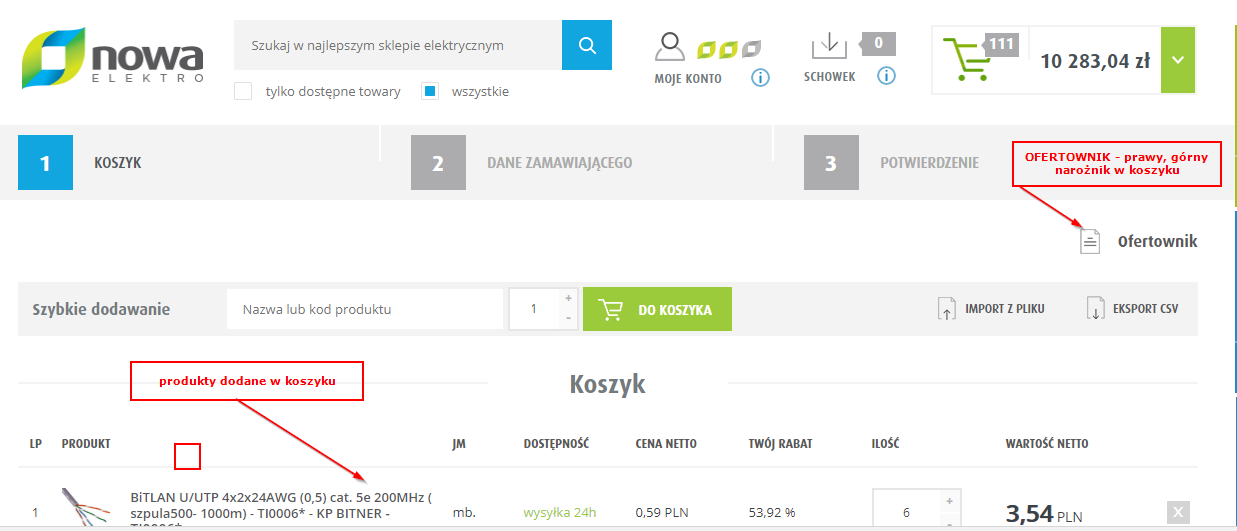
Task: Go to step 1 Koszyk
Action: 81,162
